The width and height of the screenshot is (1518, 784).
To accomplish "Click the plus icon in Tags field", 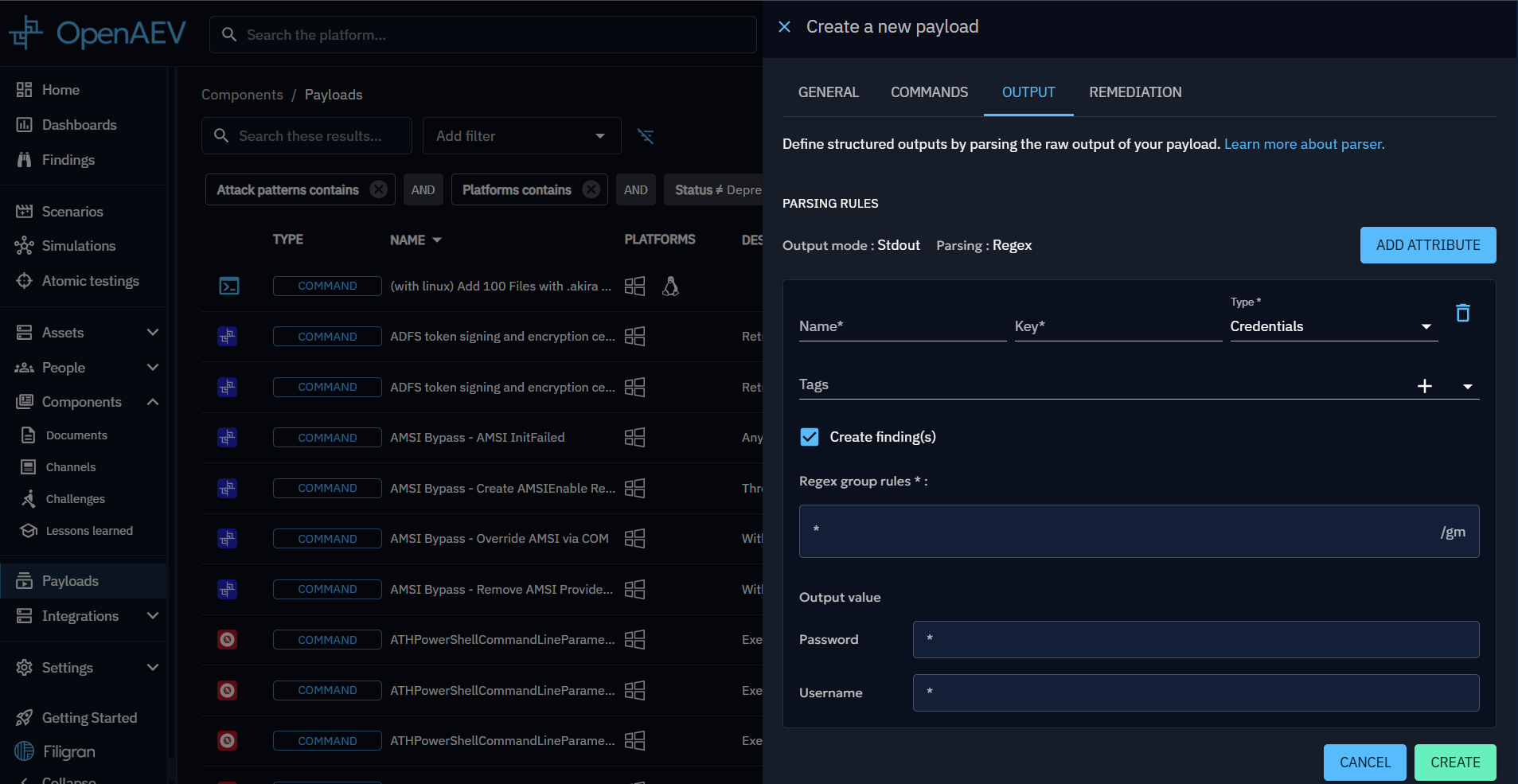I will [x=1424, y=386].
